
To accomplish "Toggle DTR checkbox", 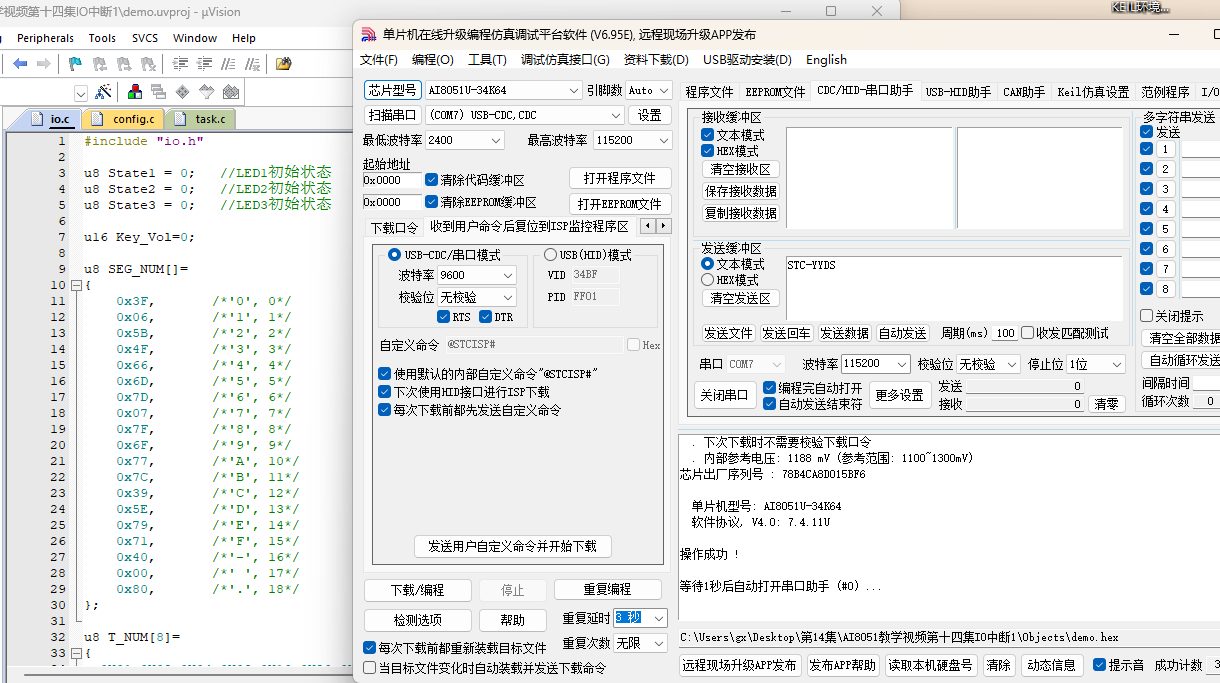I will coord(486,317).
